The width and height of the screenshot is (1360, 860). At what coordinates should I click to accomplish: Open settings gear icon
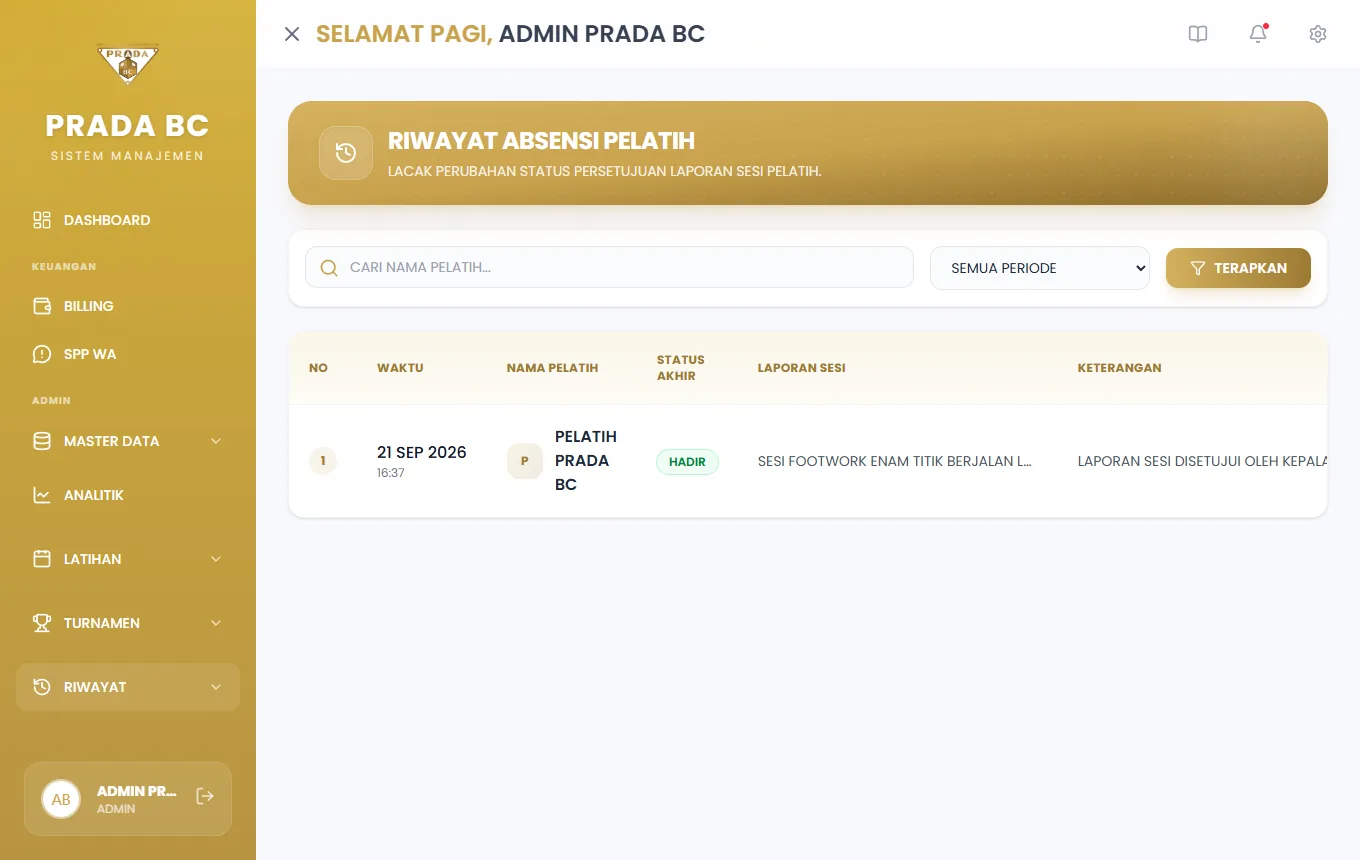coord(1318,34)
